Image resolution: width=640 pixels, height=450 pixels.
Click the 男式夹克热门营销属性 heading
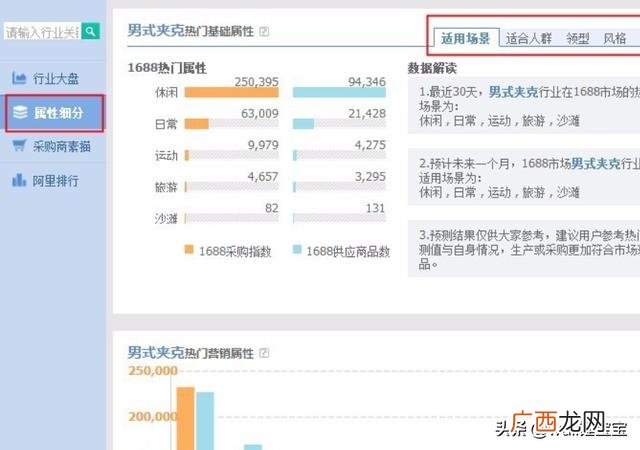pos(191,352)
